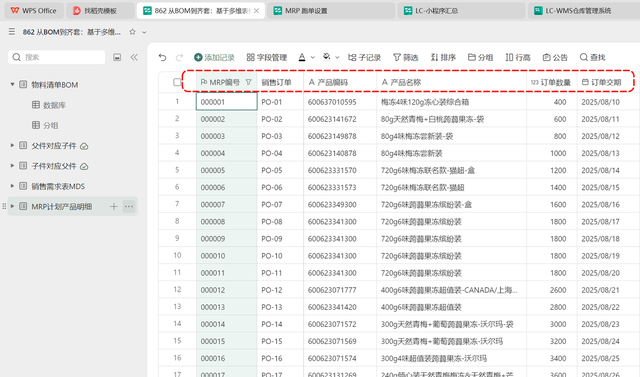Click 添加记录 to add a record
The height and width of the screenshot is (377, 640).
click(214, 58)
